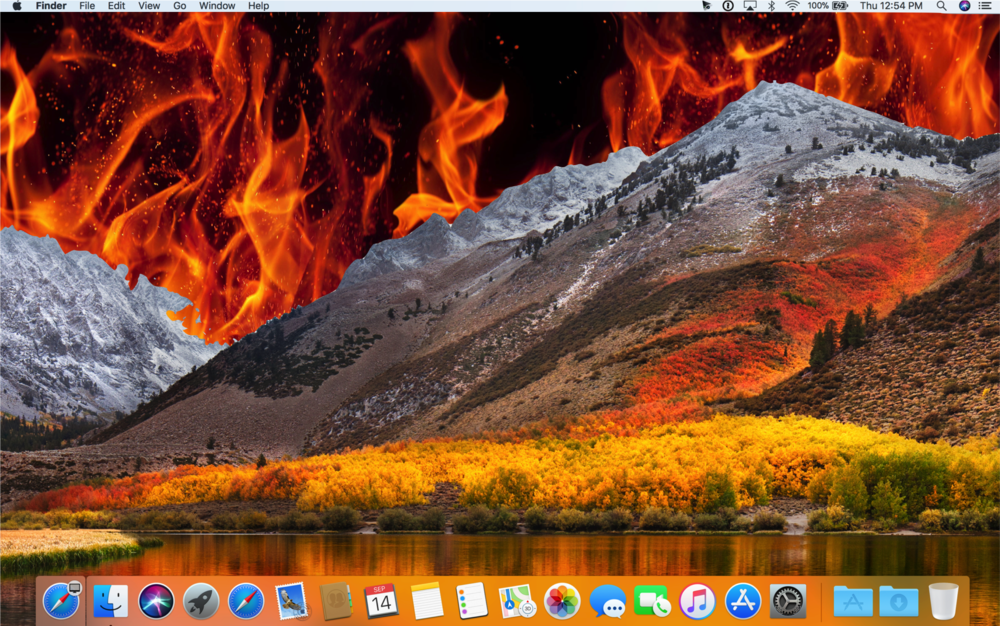Screen dimensions: 1000x626
Task: Open the Trash in the Dock
Action: (943, 601)
